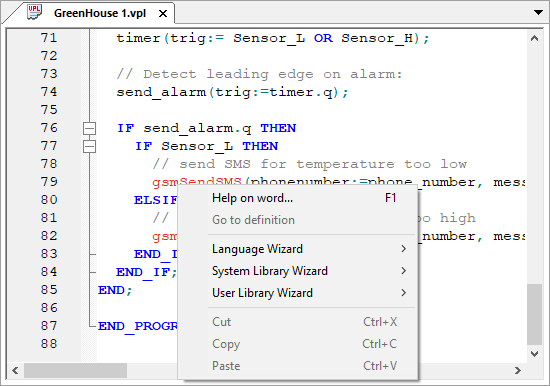Click the vertical scrollbar up arrow
This screenshot has width=550, height=386.
(x=534, y=38)
